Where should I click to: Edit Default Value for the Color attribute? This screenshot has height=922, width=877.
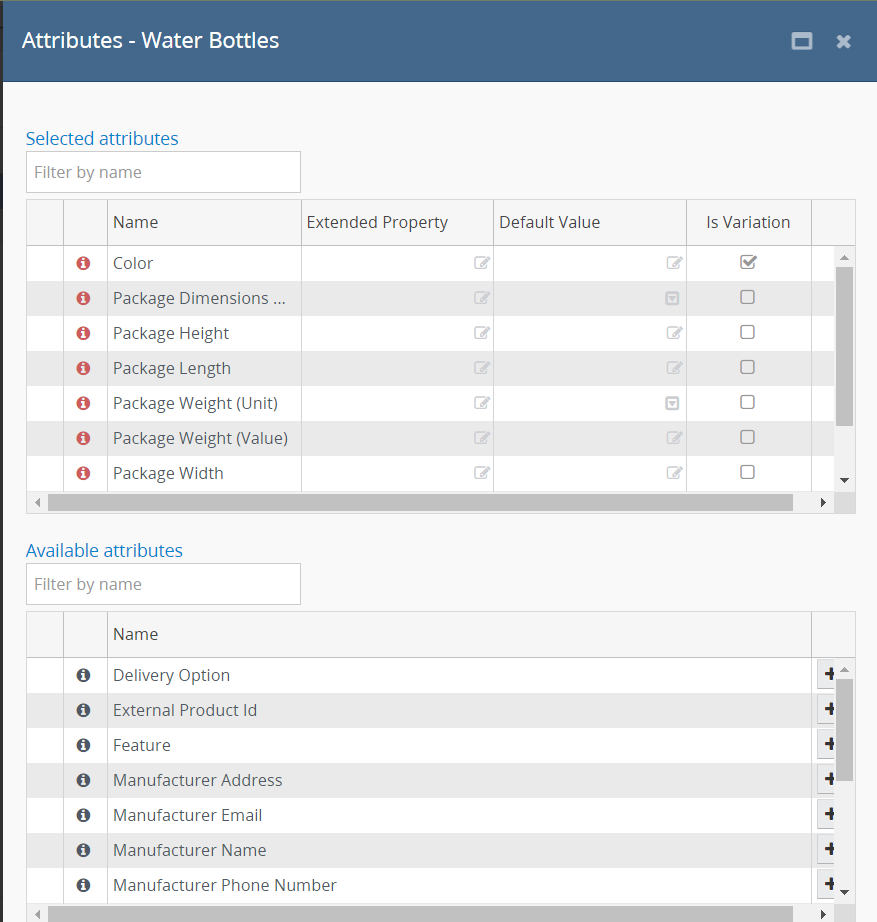[x=675, y=263]
